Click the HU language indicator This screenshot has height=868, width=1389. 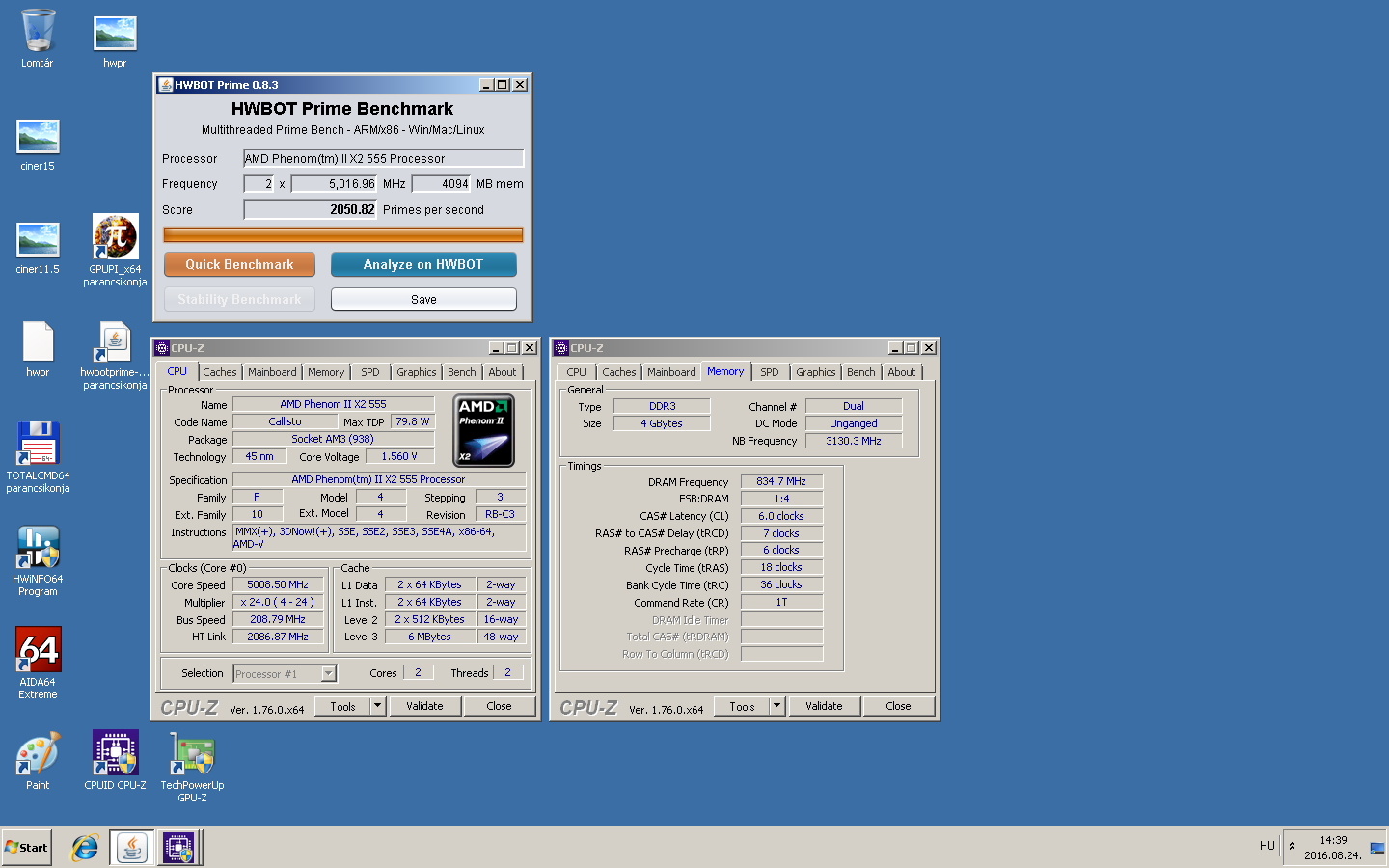coord(1266,846)
